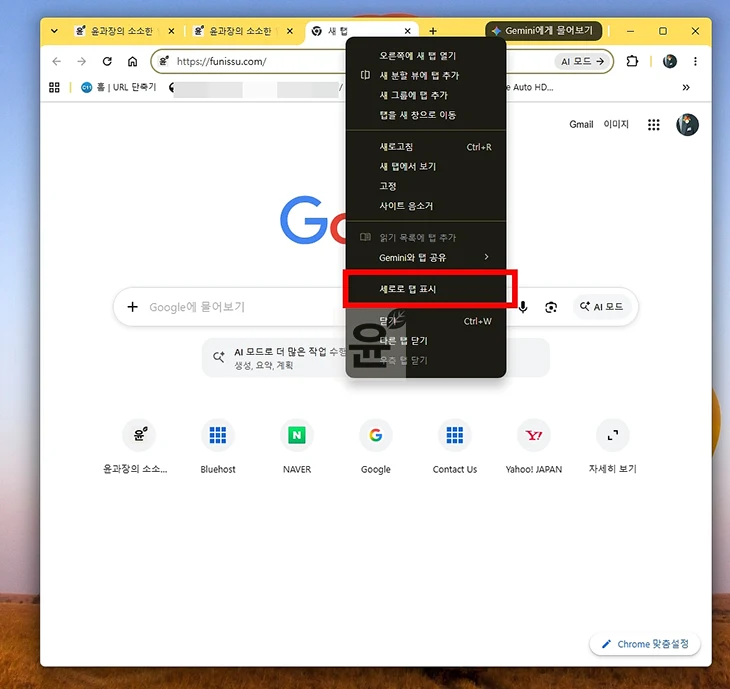Select 탭을 새 창으로 이동
Screen dimensions: 730x689
pyautogui.click(x=426, y=115)
